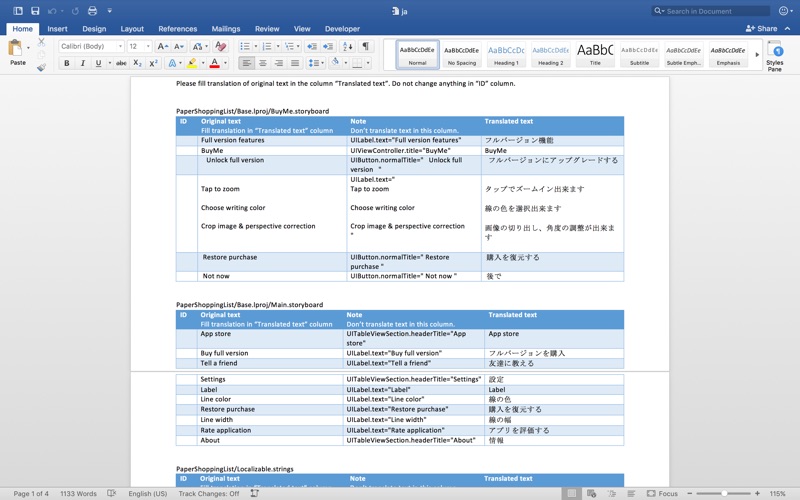Center align text

(x=262, y=63)
